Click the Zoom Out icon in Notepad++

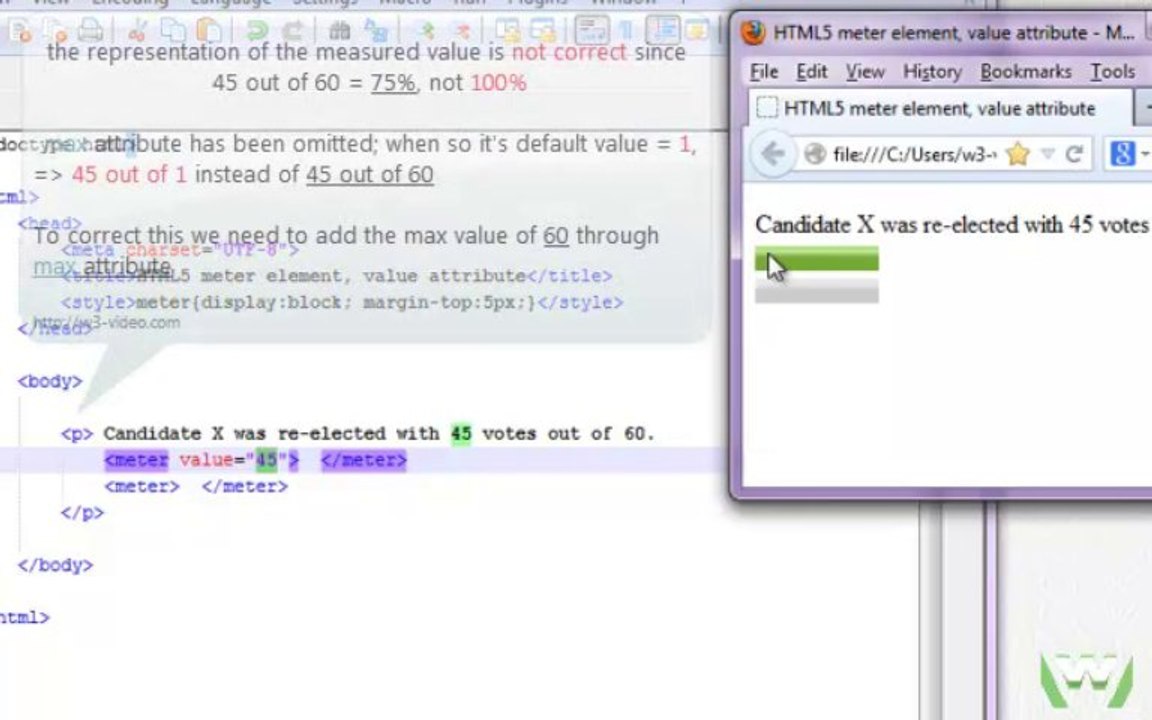(x=462, y=30)
